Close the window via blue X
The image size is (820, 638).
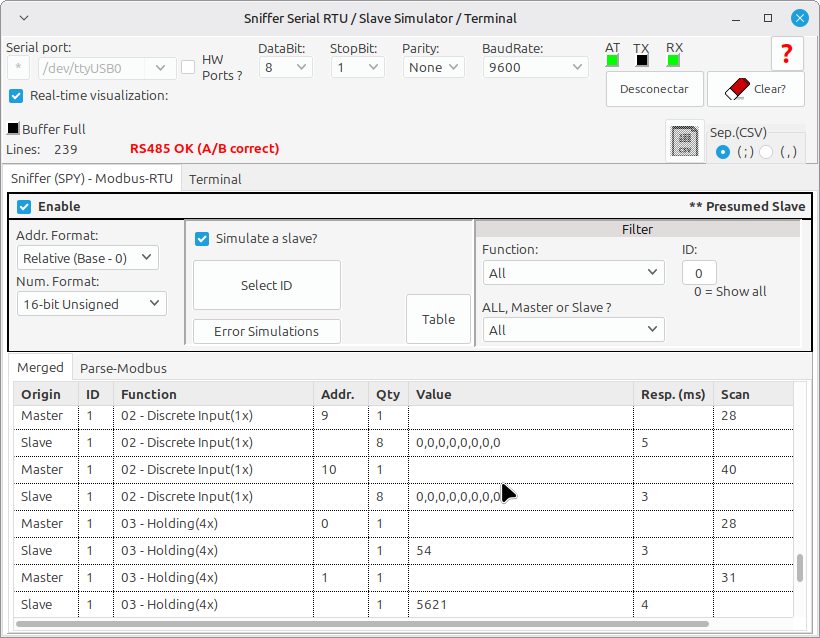click(x=799, y=18)
